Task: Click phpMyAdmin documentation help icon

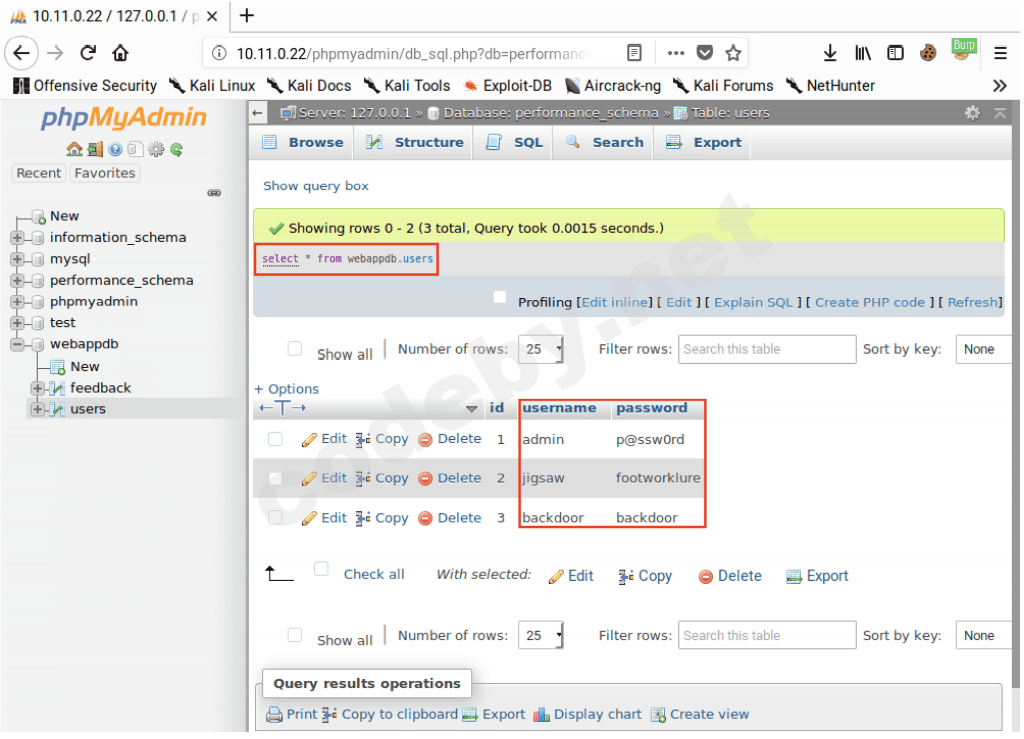Action: (x=116, y=149)
